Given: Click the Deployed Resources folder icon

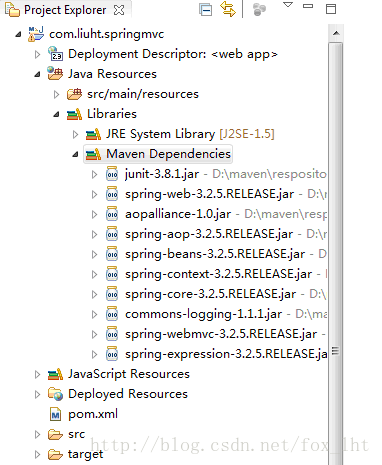Looking at the screenshot, I should [x=55, y=394].
